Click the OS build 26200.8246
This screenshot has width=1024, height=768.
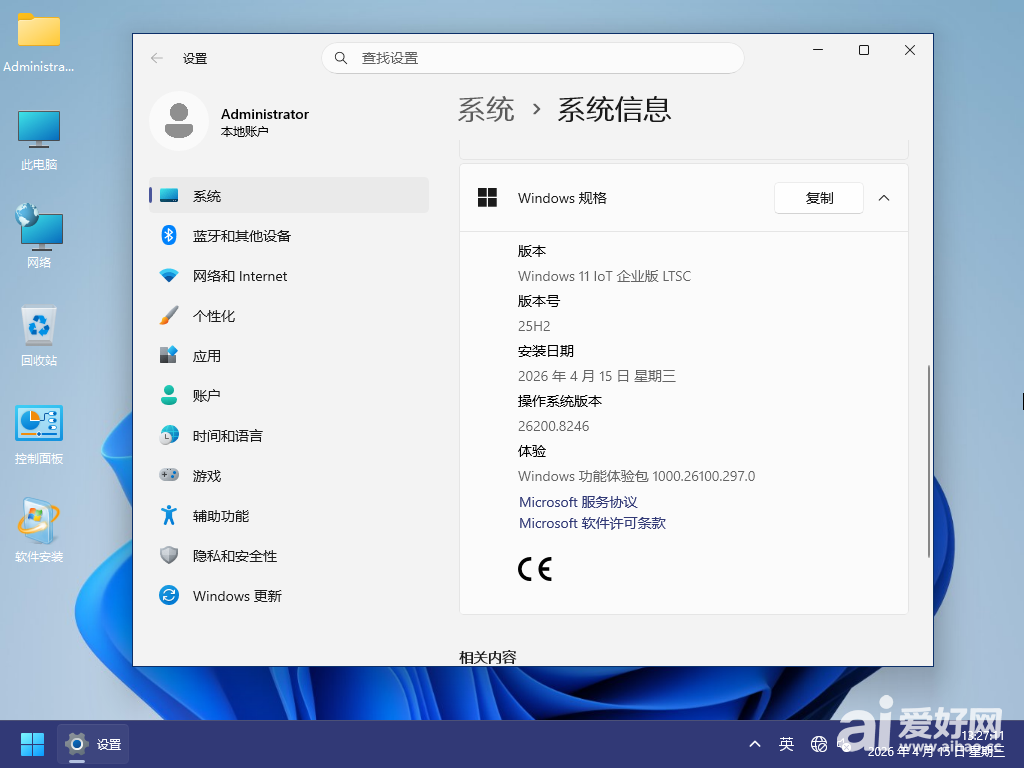click(553, 426)
